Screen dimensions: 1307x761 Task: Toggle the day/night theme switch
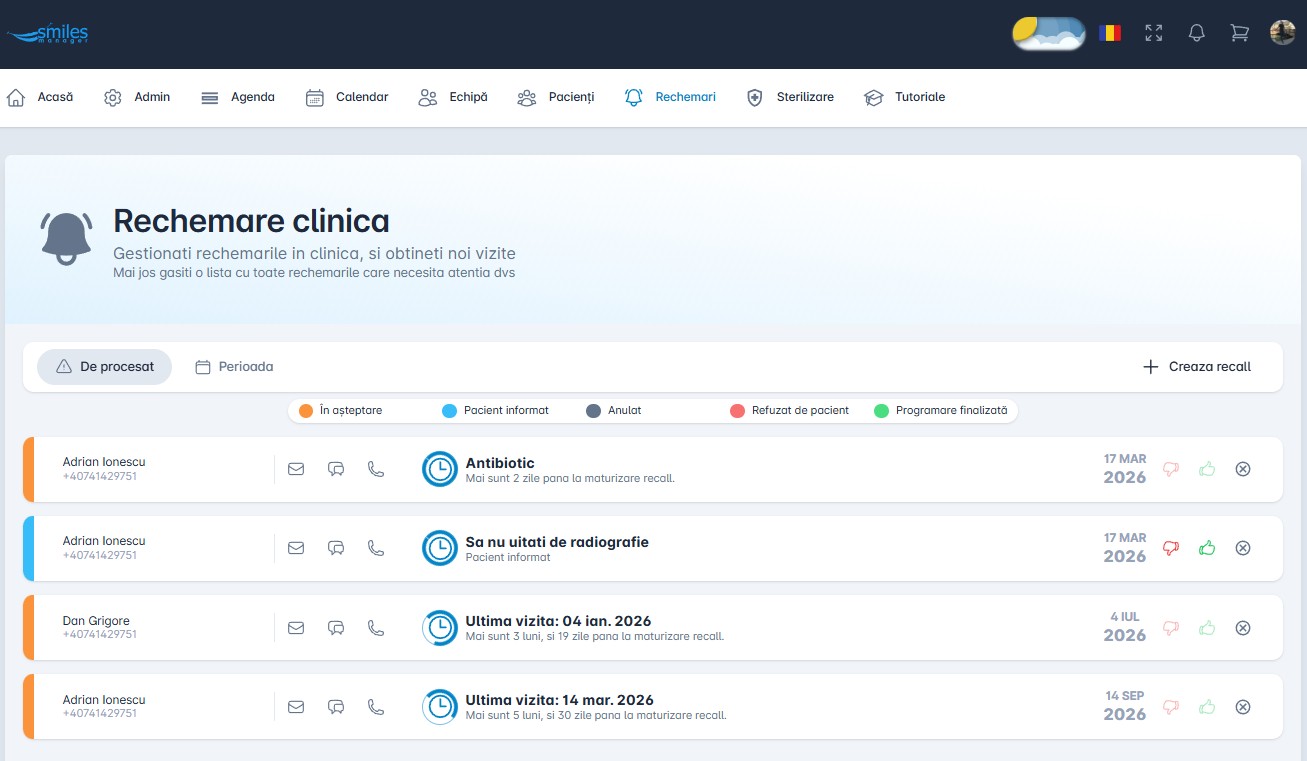tap(1048, 33)
